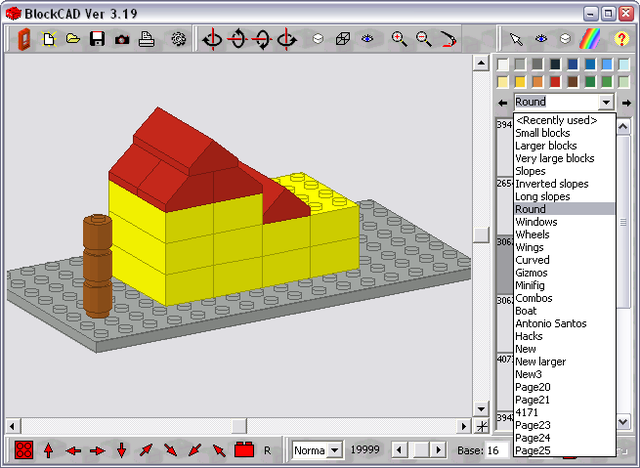This screenshot has width=640, height=468.
Task: Select Slopes category
Action: 530,171
